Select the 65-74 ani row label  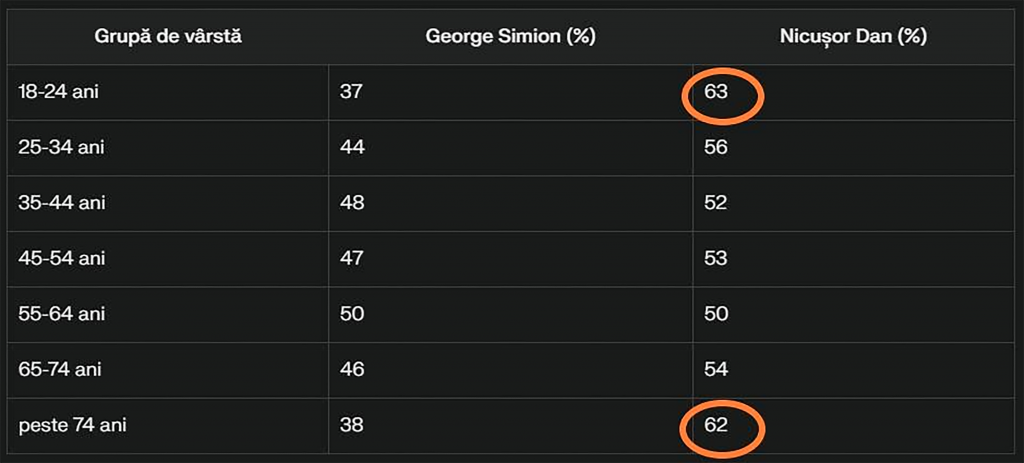click(x=60, y=370)
